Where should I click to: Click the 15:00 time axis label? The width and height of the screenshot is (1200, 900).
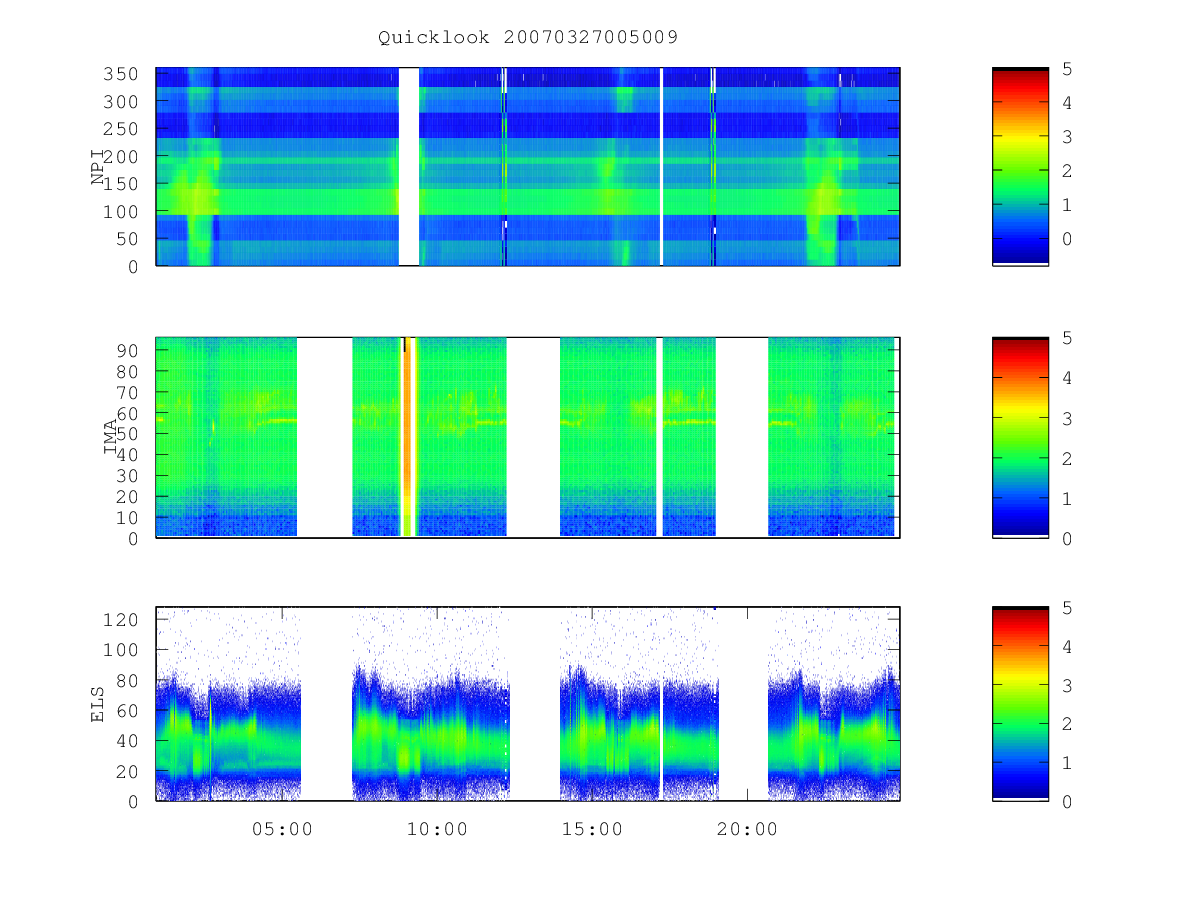point(592,829)
